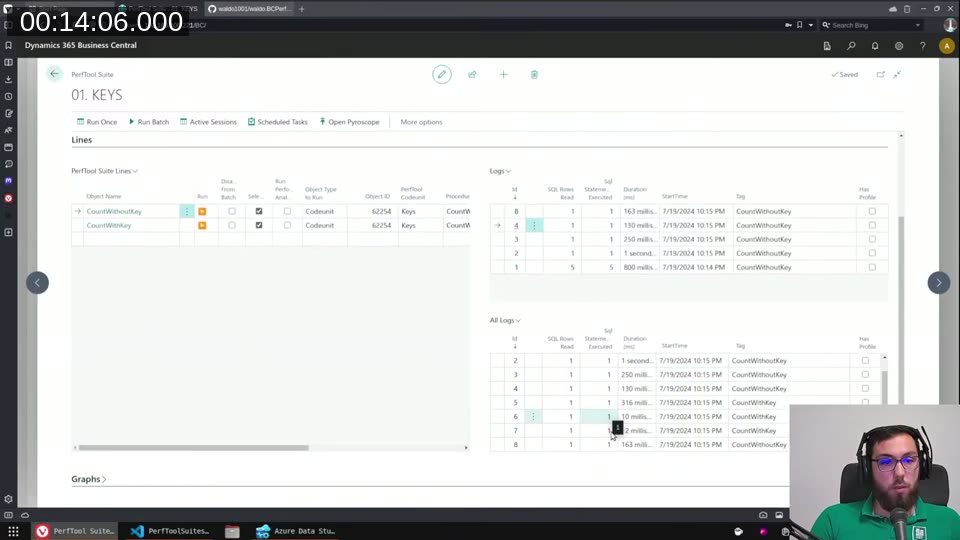Open the taskbar apps grid icon
This screenshot has width=960, height=540.
coord(13,531)
